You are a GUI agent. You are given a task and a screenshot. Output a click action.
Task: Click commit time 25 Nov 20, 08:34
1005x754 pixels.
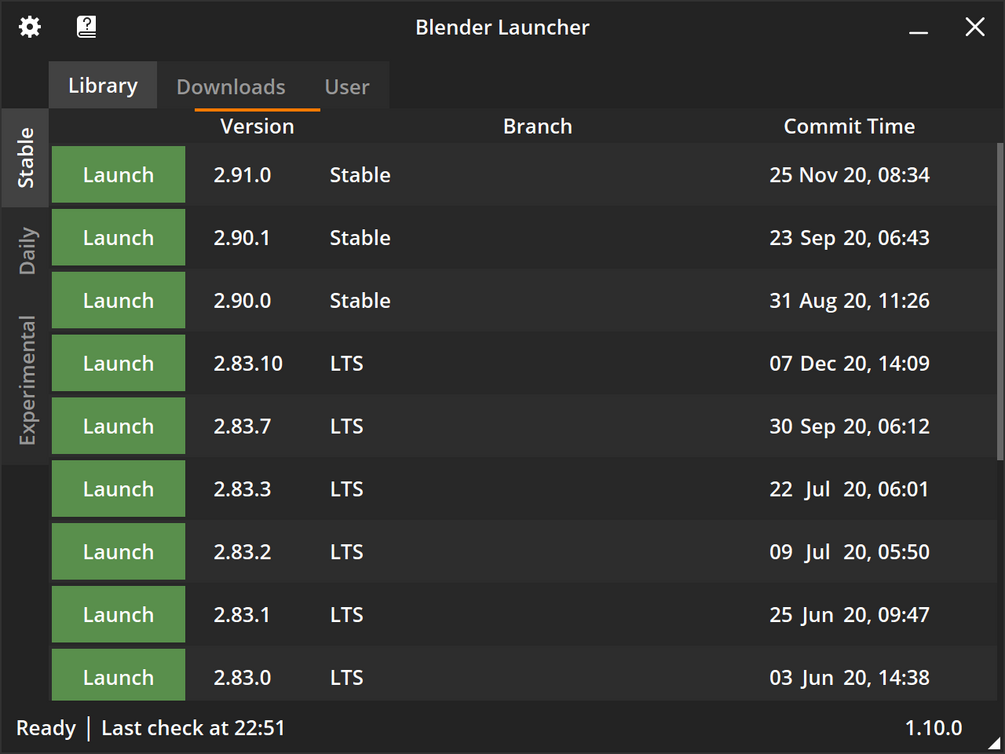point(849,175)
